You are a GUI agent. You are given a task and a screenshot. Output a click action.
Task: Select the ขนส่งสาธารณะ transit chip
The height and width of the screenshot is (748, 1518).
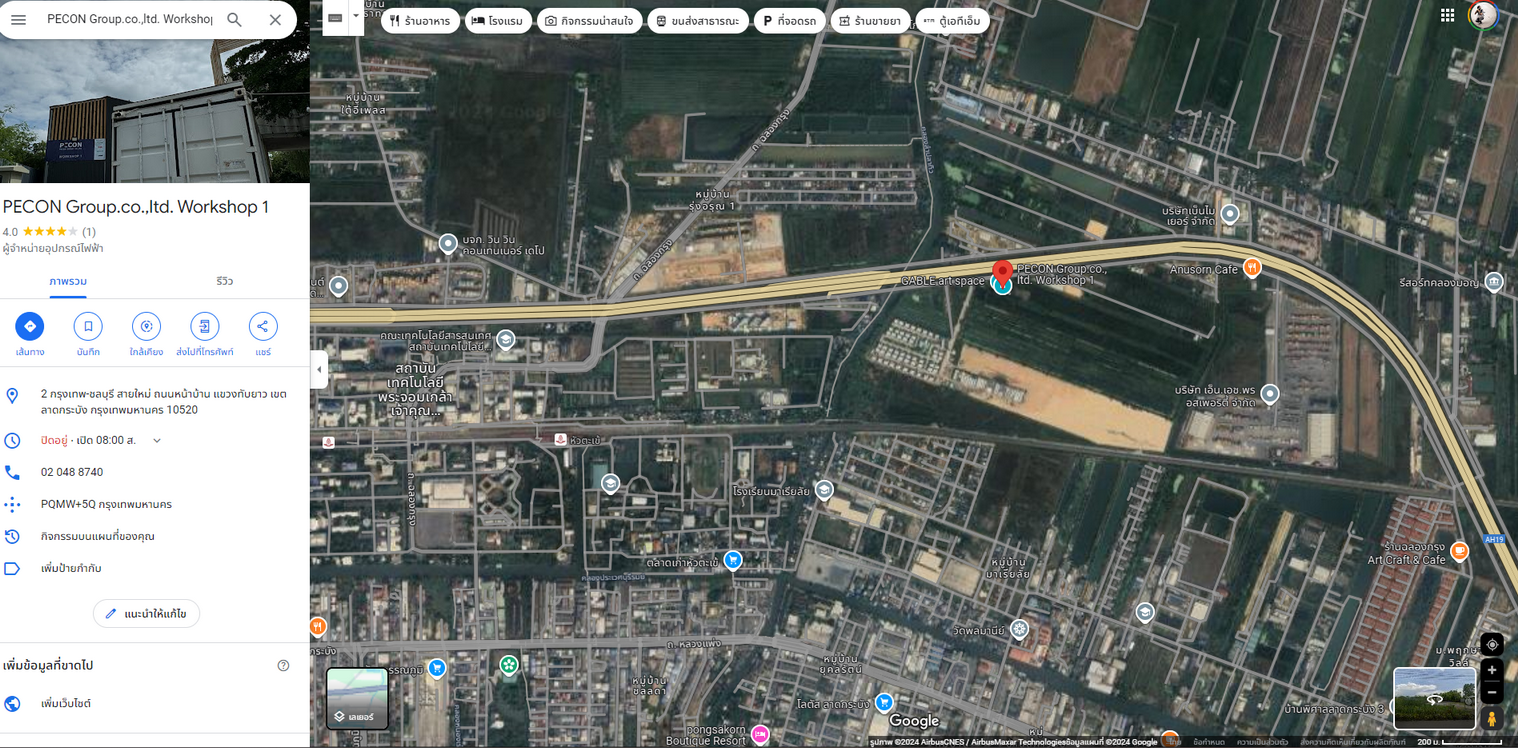click(x=697, y=21)
